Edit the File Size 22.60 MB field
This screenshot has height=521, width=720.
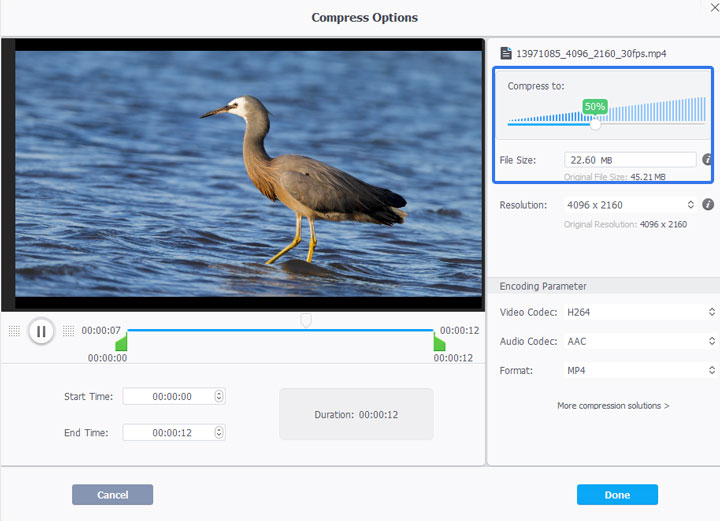point(630,160)
